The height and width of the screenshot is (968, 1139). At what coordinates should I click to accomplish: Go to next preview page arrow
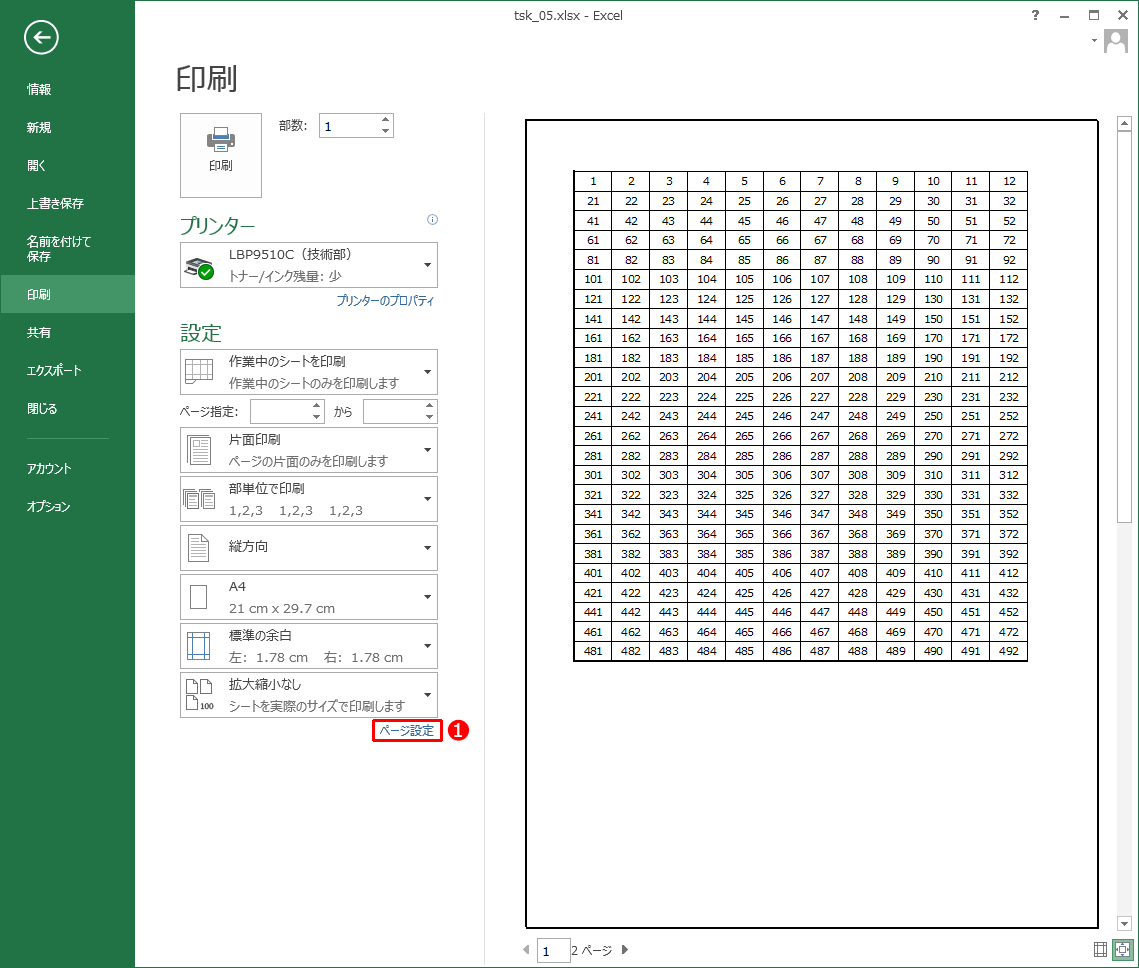pyautogui.click(x=625, y=949)
